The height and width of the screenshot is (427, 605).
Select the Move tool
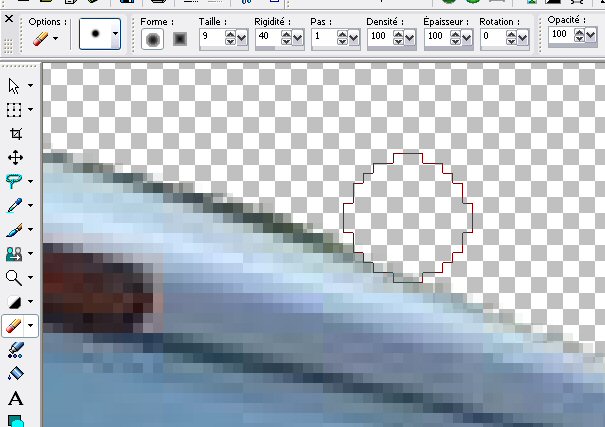[15, 158]
